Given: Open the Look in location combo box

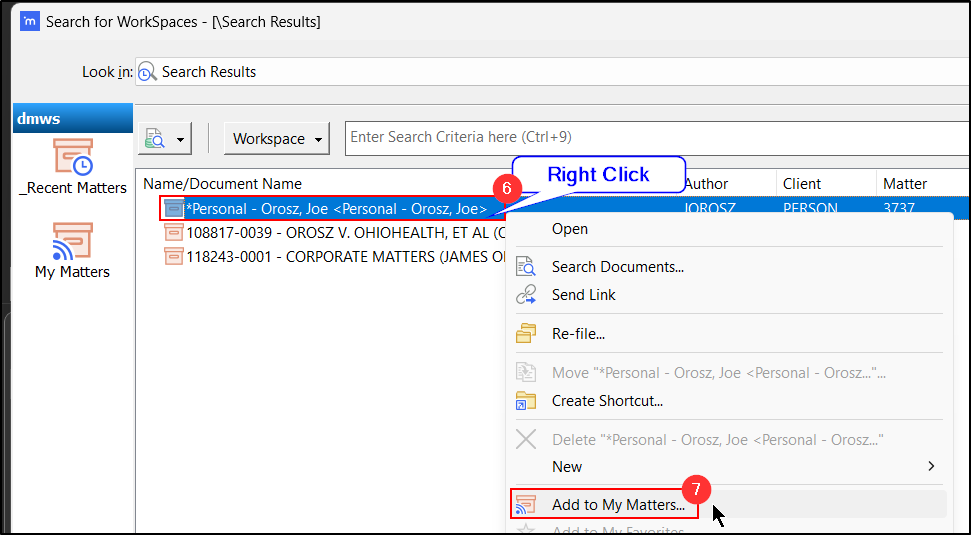Looking at the screenshot, I should point(550,72).
